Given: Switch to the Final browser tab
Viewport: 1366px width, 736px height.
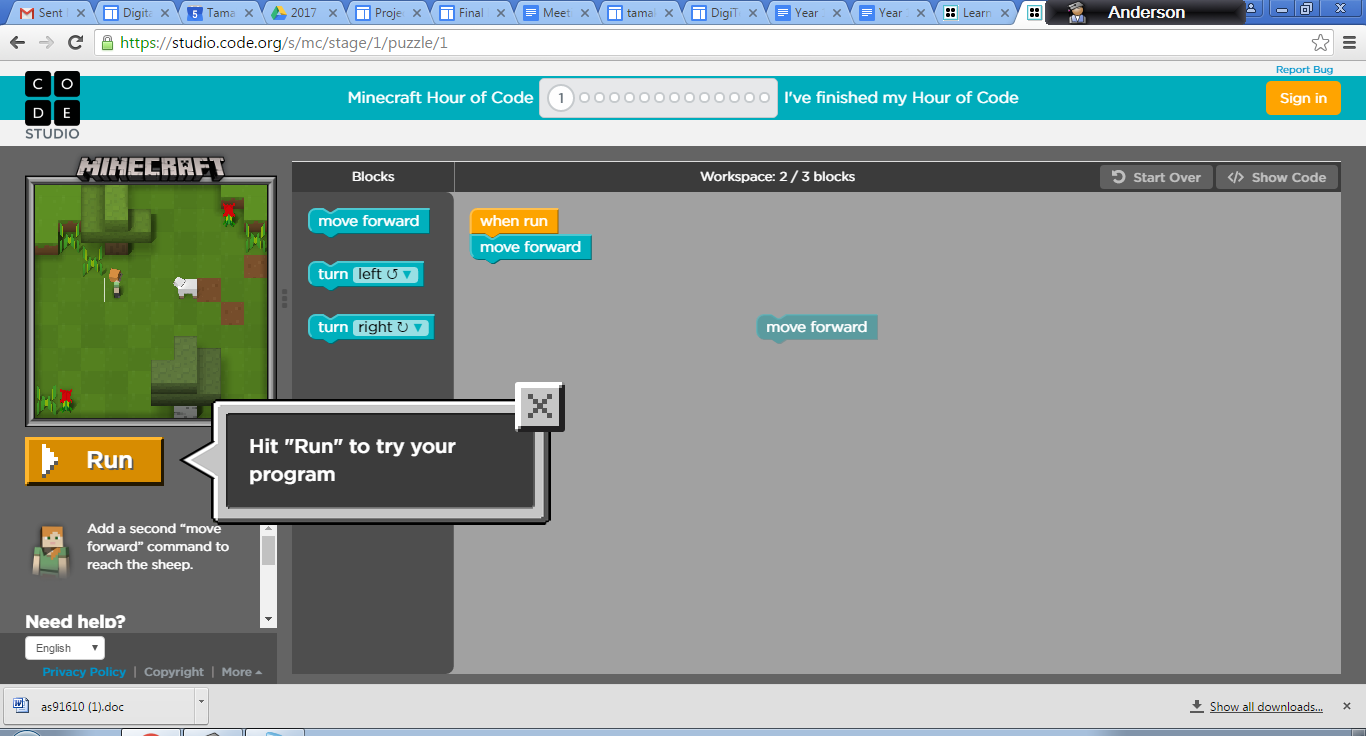Looking at the screenshot, I should pos(472,13).
